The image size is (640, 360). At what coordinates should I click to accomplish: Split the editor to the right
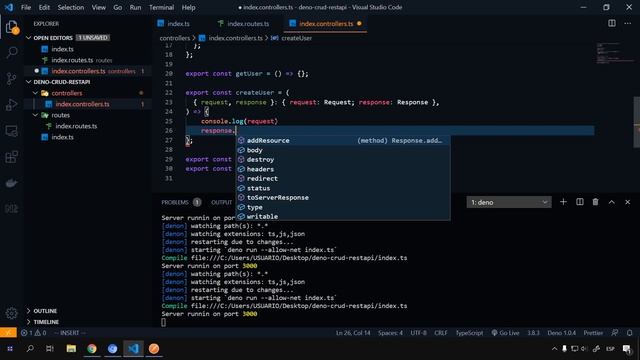point(611,23)
